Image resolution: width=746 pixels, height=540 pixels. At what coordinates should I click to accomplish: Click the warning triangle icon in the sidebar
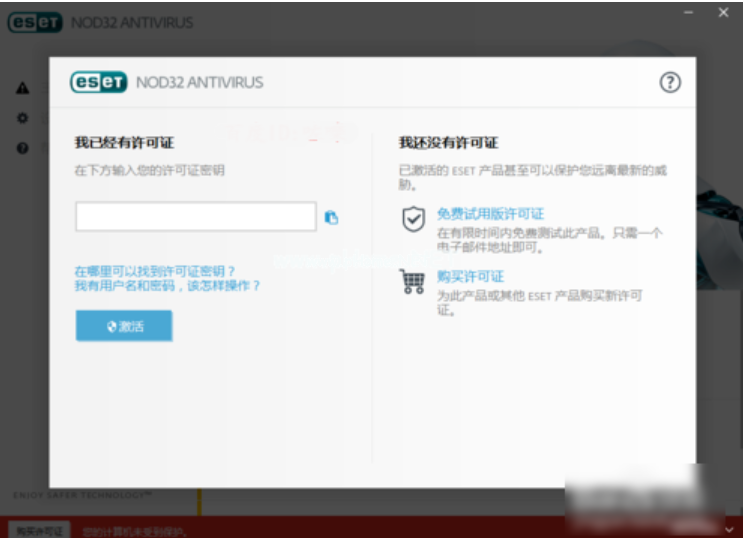22,88
